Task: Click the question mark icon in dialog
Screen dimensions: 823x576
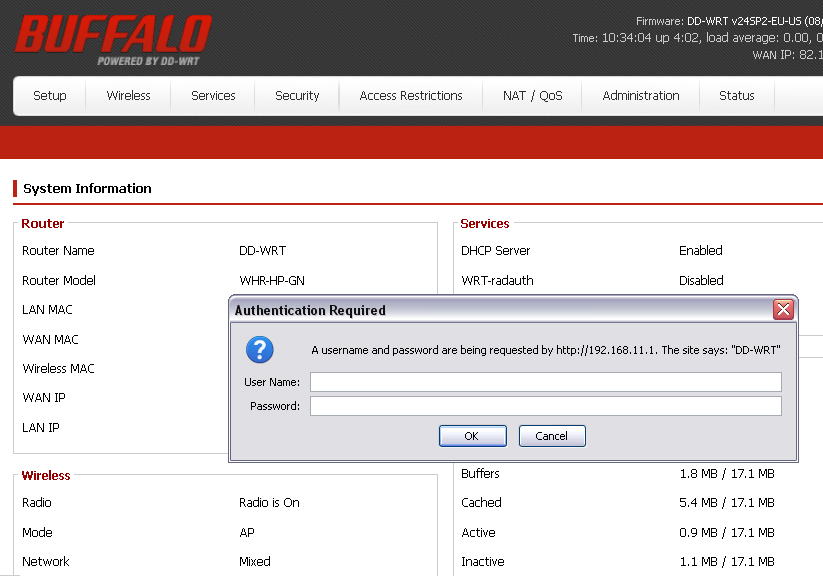Action: click(260, 350)
